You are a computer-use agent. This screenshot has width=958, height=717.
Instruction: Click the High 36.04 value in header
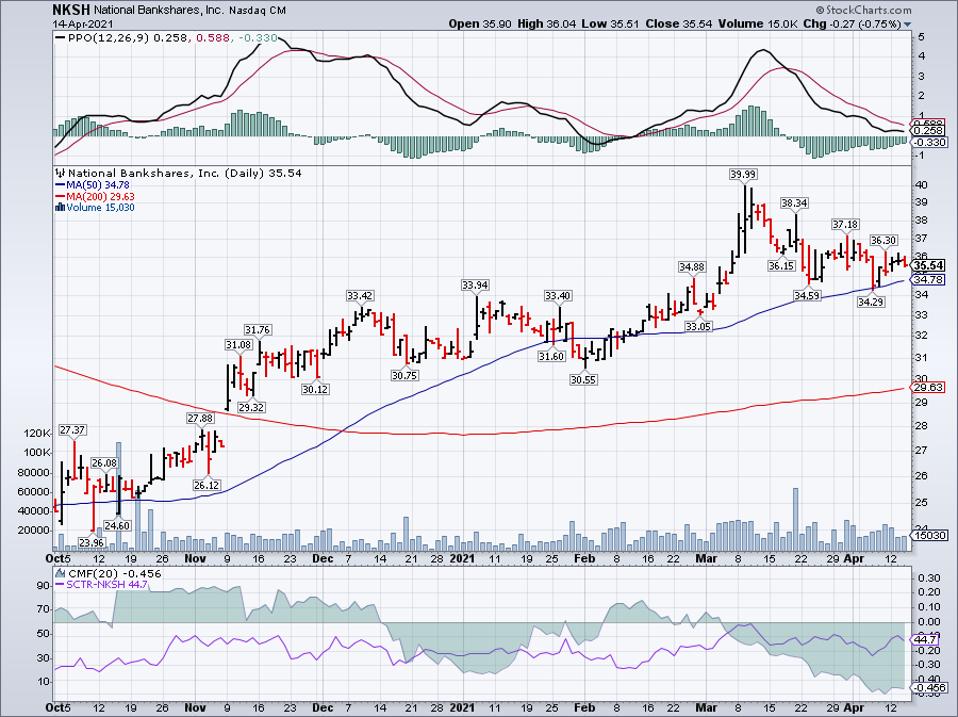546,24
